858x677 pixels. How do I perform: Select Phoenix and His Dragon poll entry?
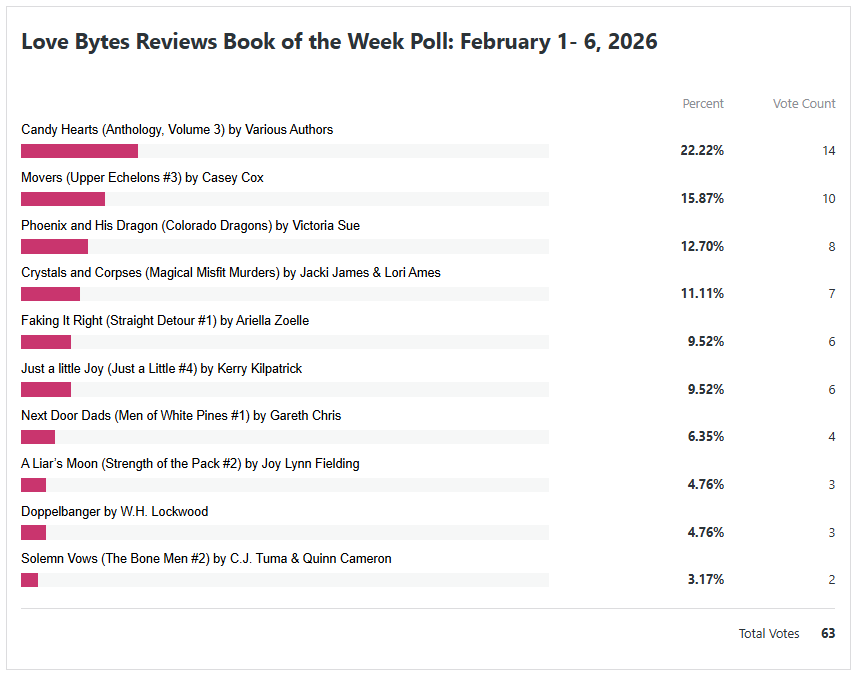(190, 226)
